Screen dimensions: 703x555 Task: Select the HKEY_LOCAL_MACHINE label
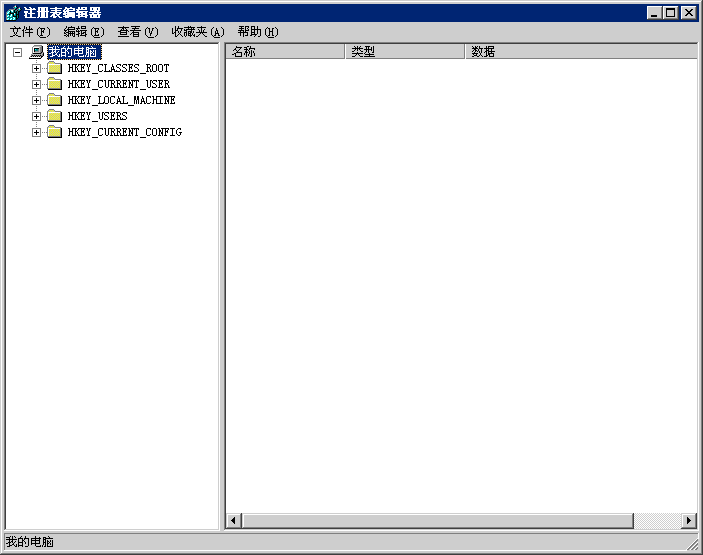122,100
